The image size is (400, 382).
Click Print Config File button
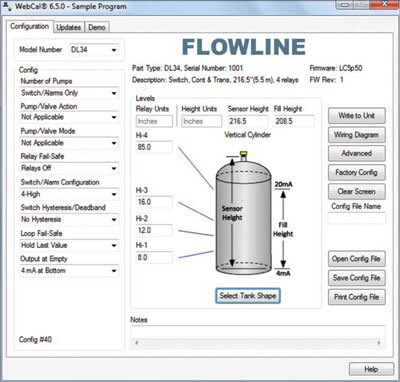[357, 297]
